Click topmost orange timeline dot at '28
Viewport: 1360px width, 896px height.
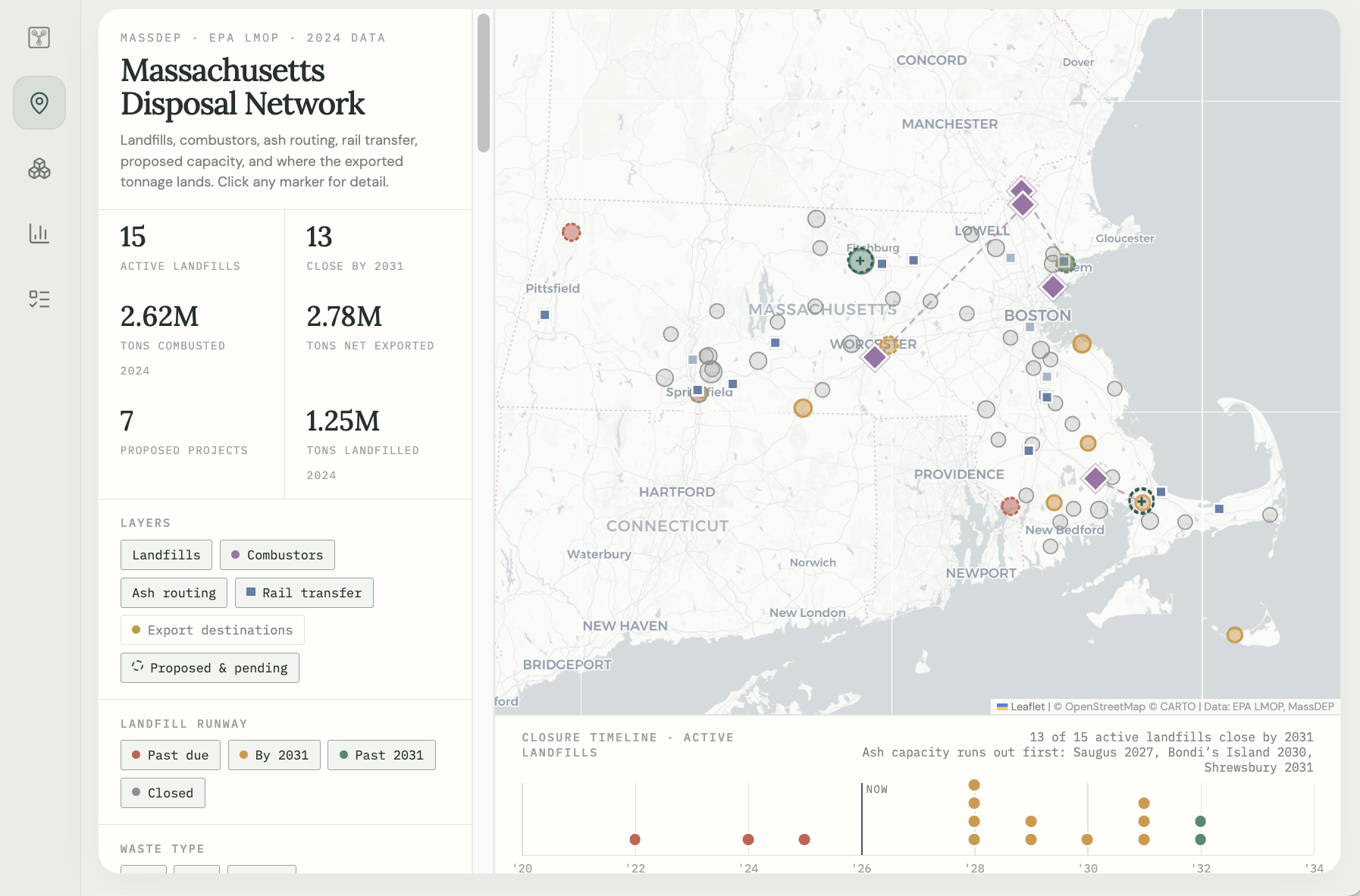(x=974, y=785)
